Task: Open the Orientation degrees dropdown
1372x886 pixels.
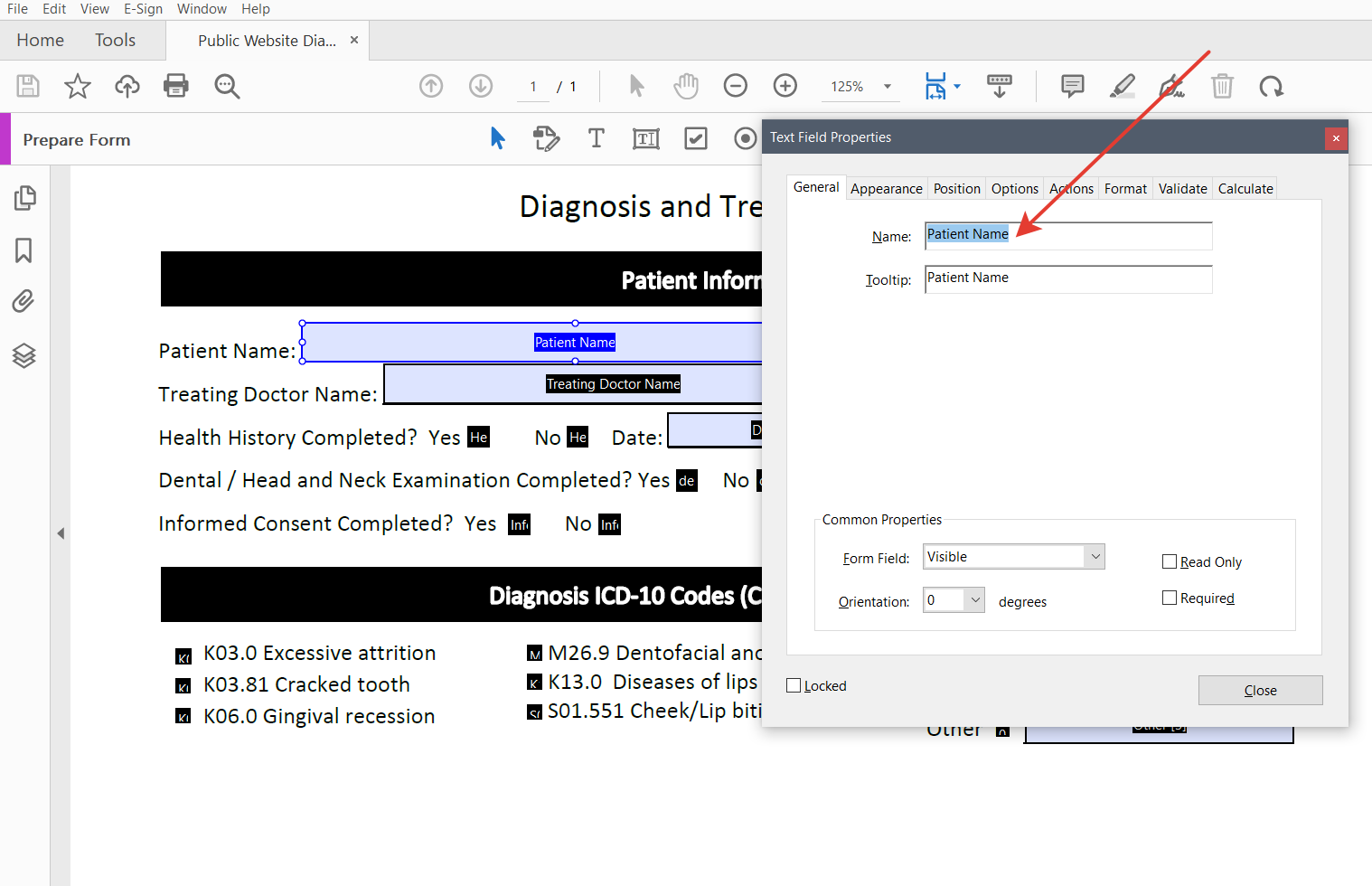Action: pos(954,600)
